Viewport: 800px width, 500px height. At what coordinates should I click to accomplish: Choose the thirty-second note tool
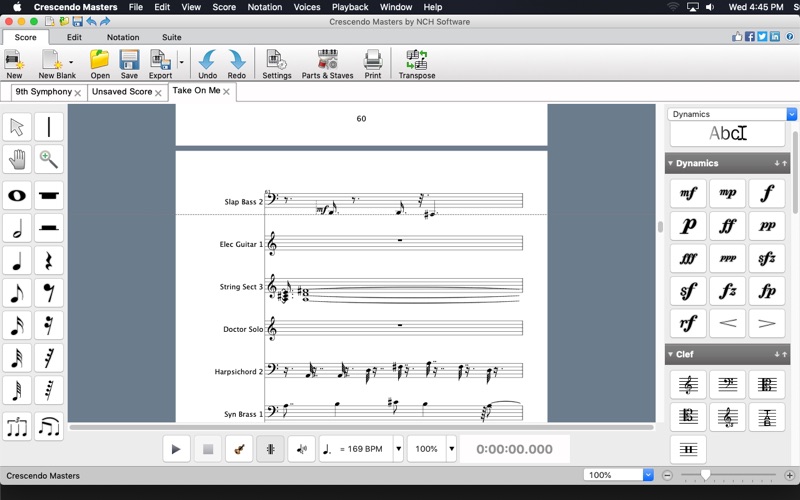coord(17,358)
